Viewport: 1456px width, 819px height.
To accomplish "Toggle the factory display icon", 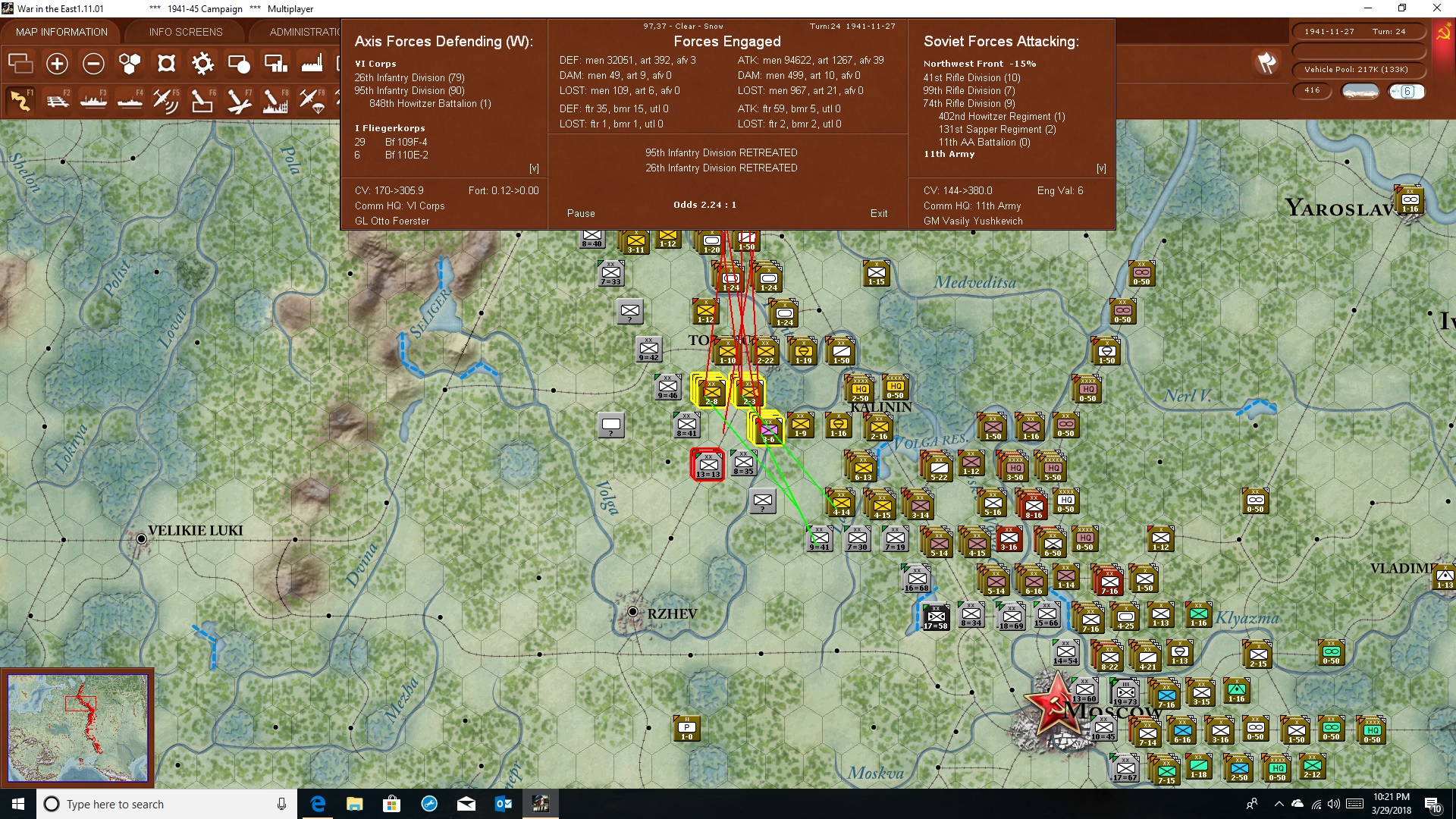I will click(x=312, y=64).
